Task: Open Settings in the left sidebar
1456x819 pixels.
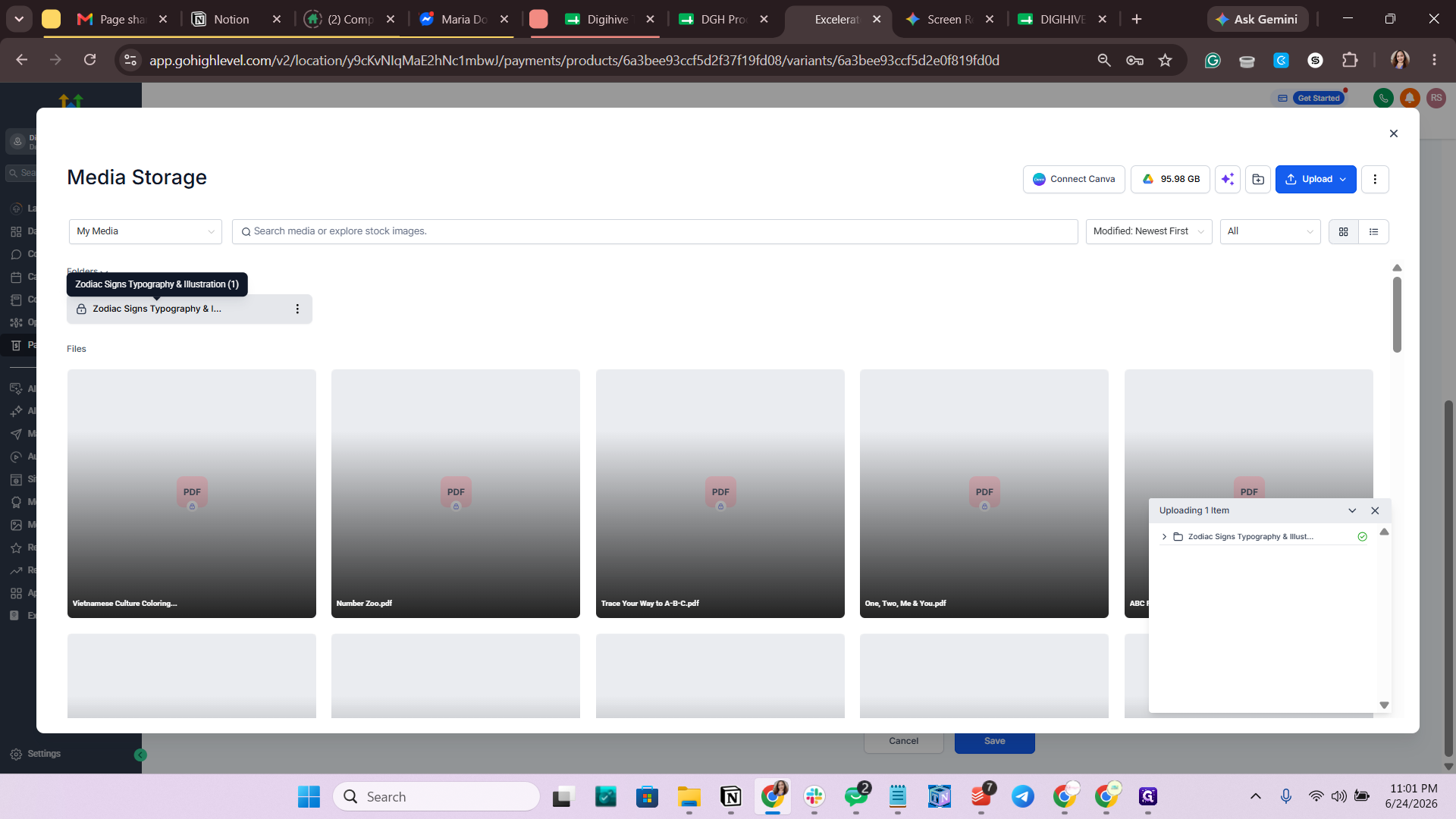Action: click(35, 755)
